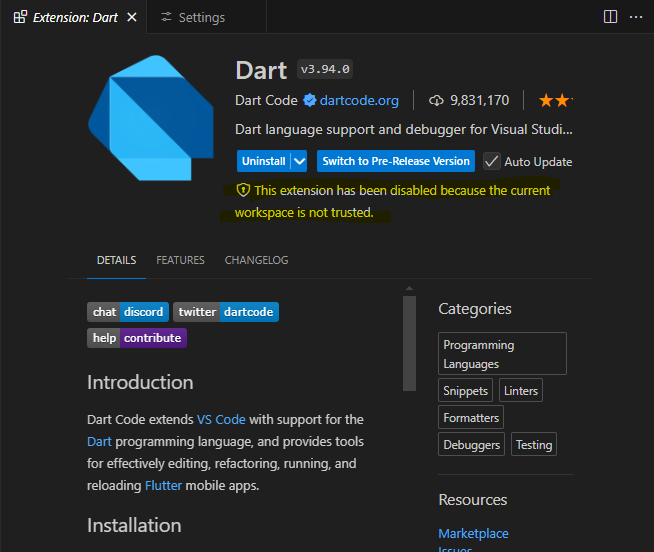The width and height of the screenshot is (654, 552).
Task: Click the extensions icon on Dart tab
Action: point(20,17)
